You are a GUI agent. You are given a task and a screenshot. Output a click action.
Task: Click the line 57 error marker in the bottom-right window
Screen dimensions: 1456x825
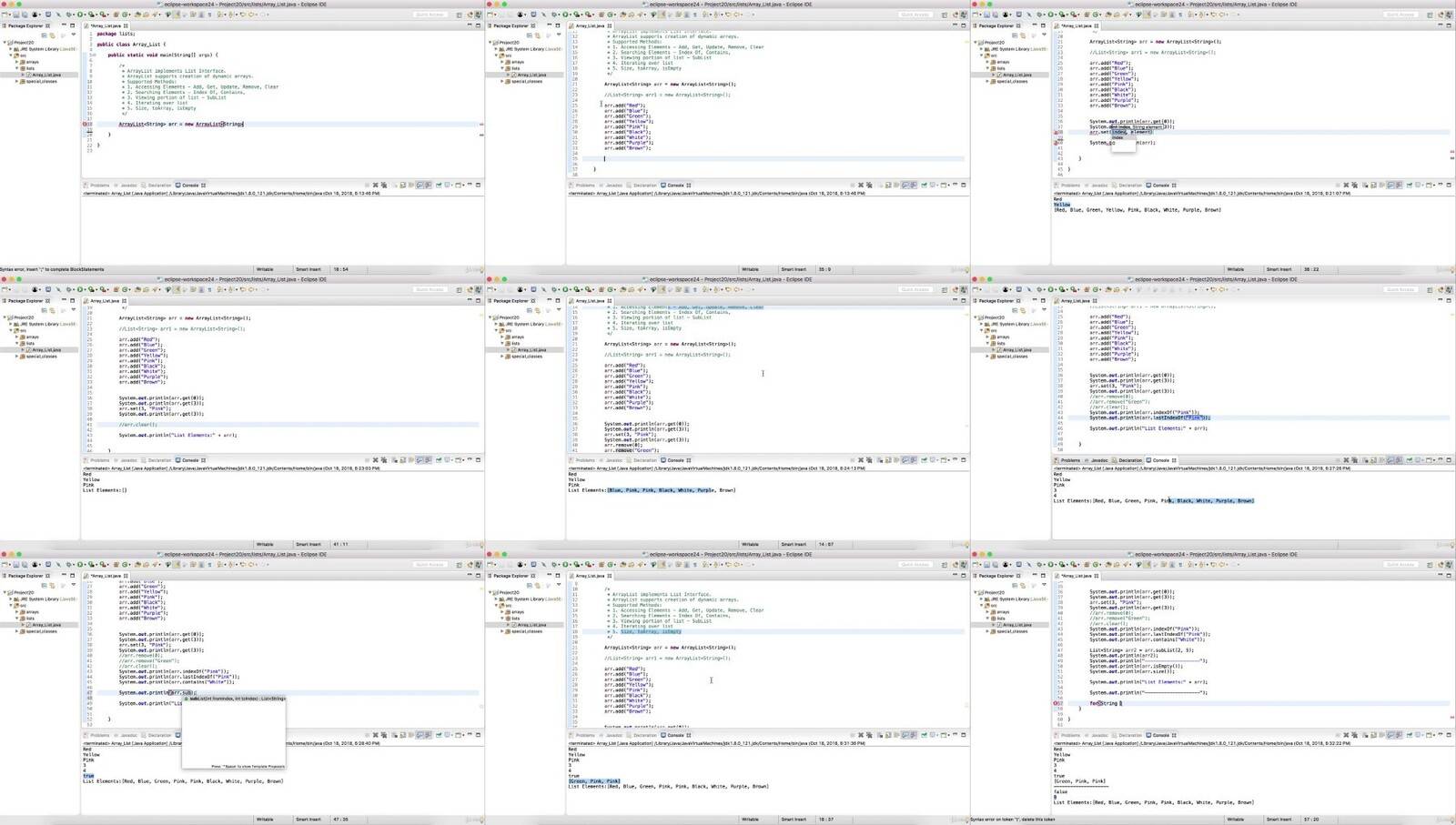point(1056,703)
